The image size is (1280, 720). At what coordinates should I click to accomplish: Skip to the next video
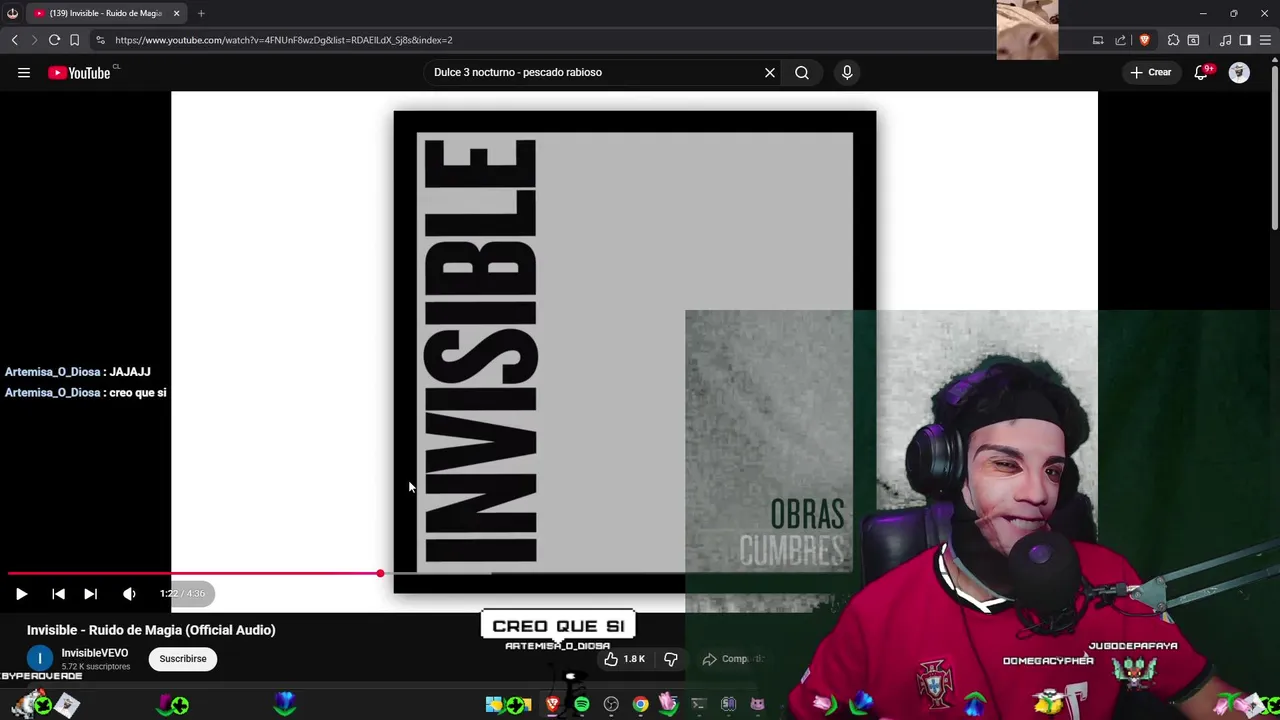(90, 594)
